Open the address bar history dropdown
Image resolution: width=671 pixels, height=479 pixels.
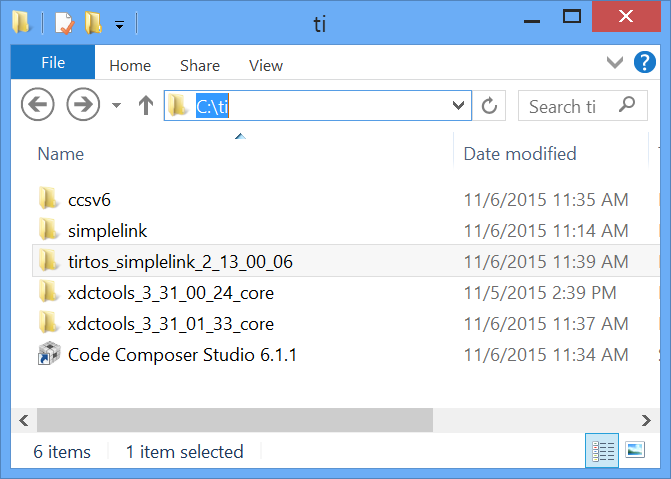(x=460, y=104)
